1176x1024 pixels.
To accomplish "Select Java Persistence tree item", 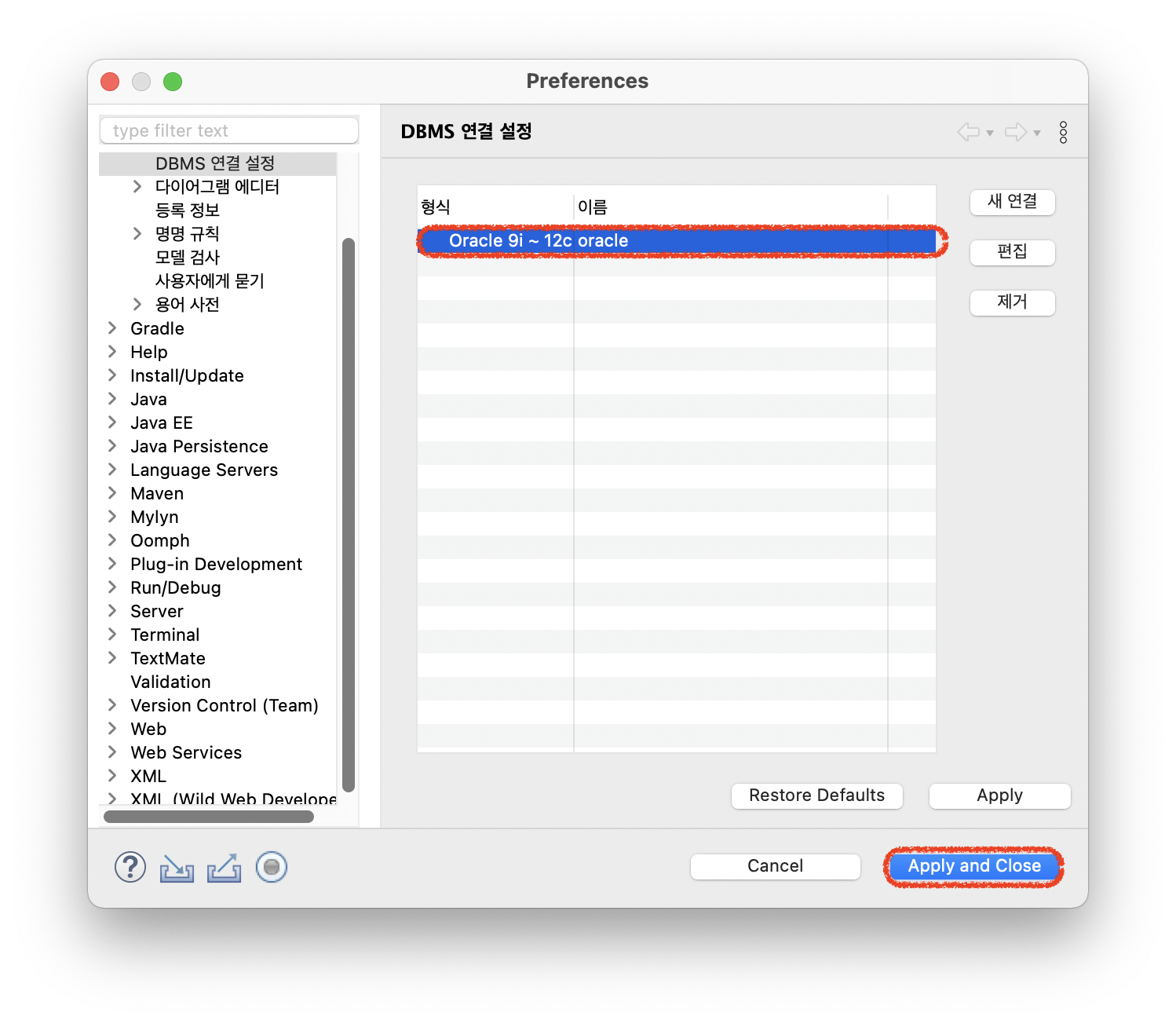I will [199, 446].
